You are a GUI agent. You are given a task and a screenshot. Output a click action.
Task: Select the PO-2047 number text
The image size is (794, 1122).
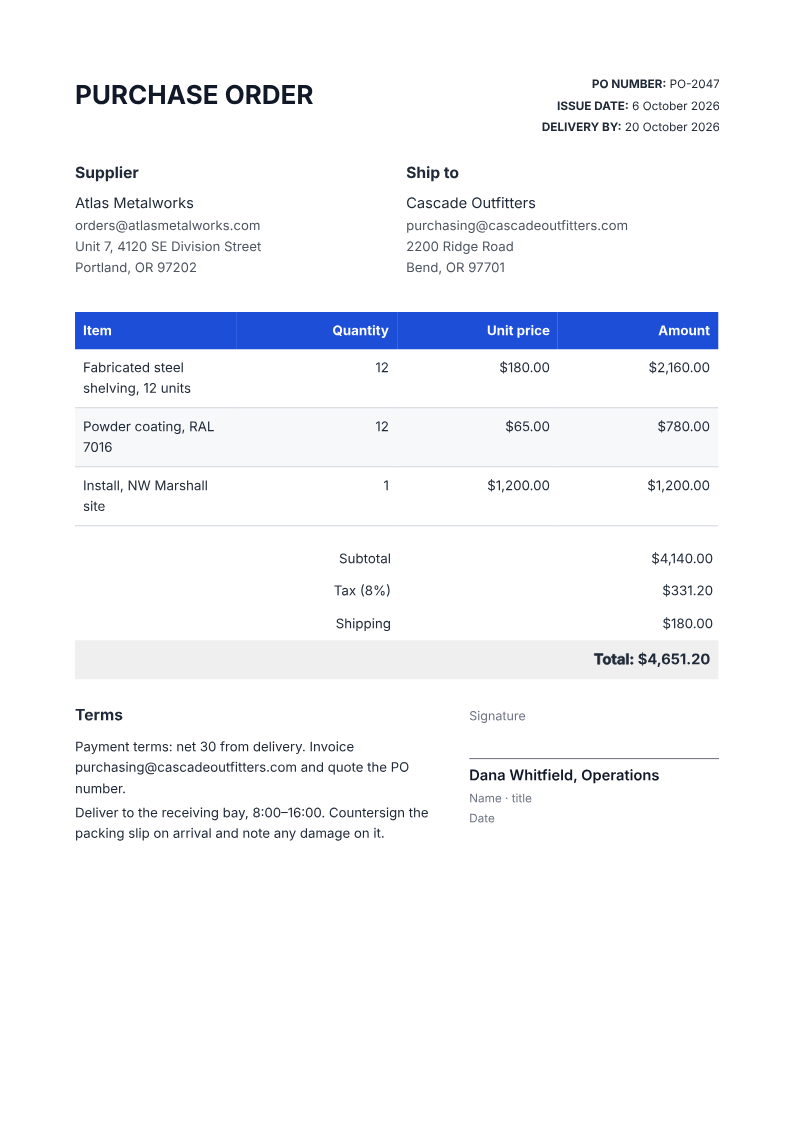click(694, 84)
